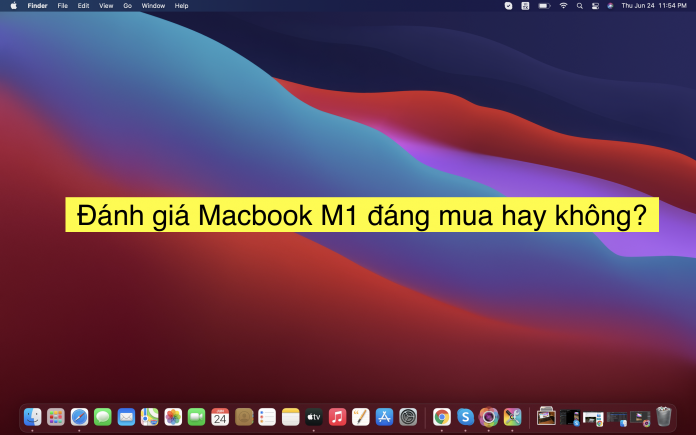Open the View menu
Screen dimensions: 696x435
106,6
